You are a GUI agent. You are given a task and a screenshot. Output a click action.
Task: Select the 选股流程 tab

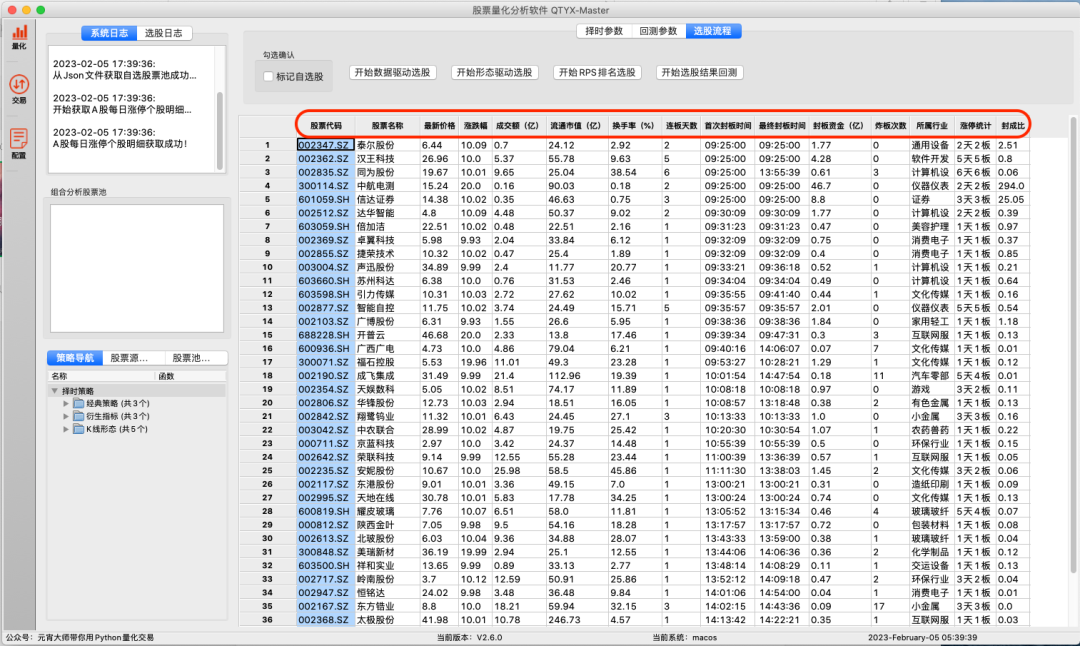pyautogui.click(x=713, y=31)
